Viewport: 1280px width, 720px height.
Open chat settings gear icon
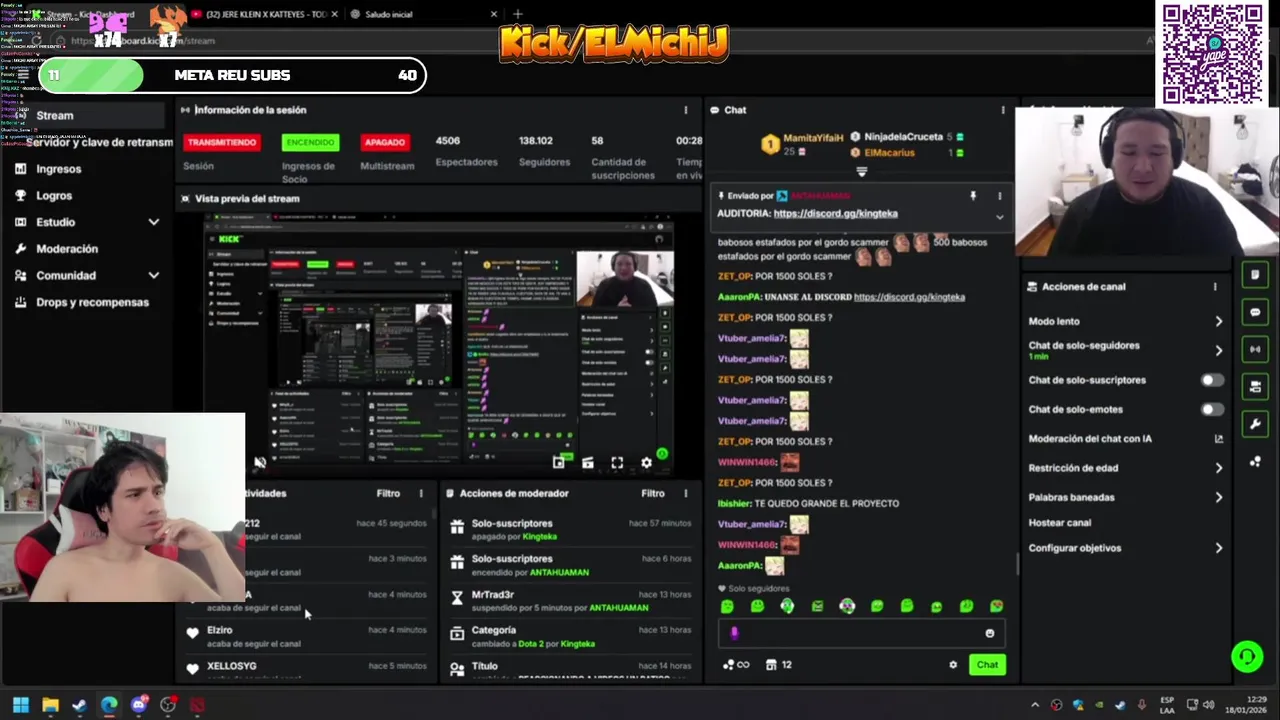953,665
